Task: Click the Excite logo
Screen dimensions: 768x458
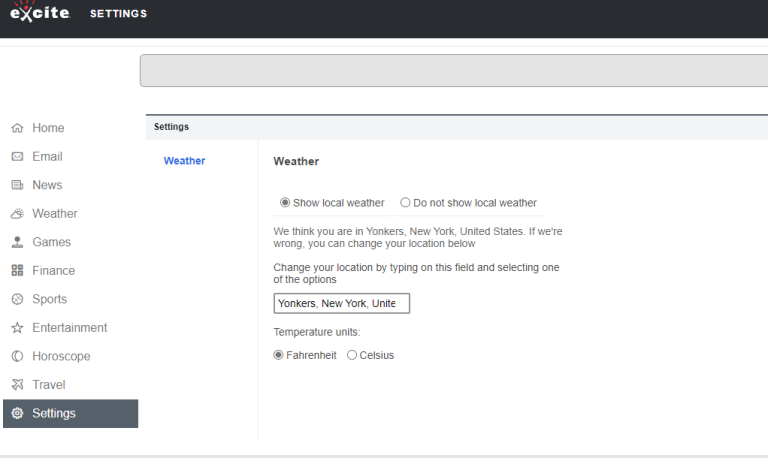Action: click(x=40, y=11)
